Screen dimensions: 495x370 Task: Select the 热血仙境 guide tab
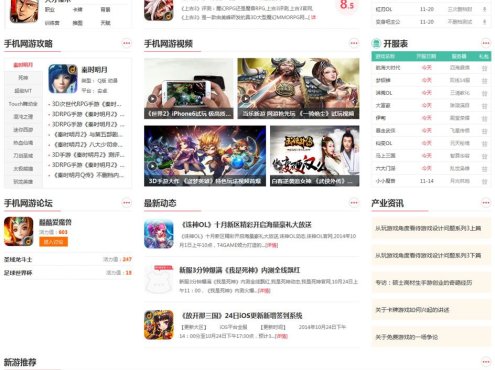tap(23, 143)
